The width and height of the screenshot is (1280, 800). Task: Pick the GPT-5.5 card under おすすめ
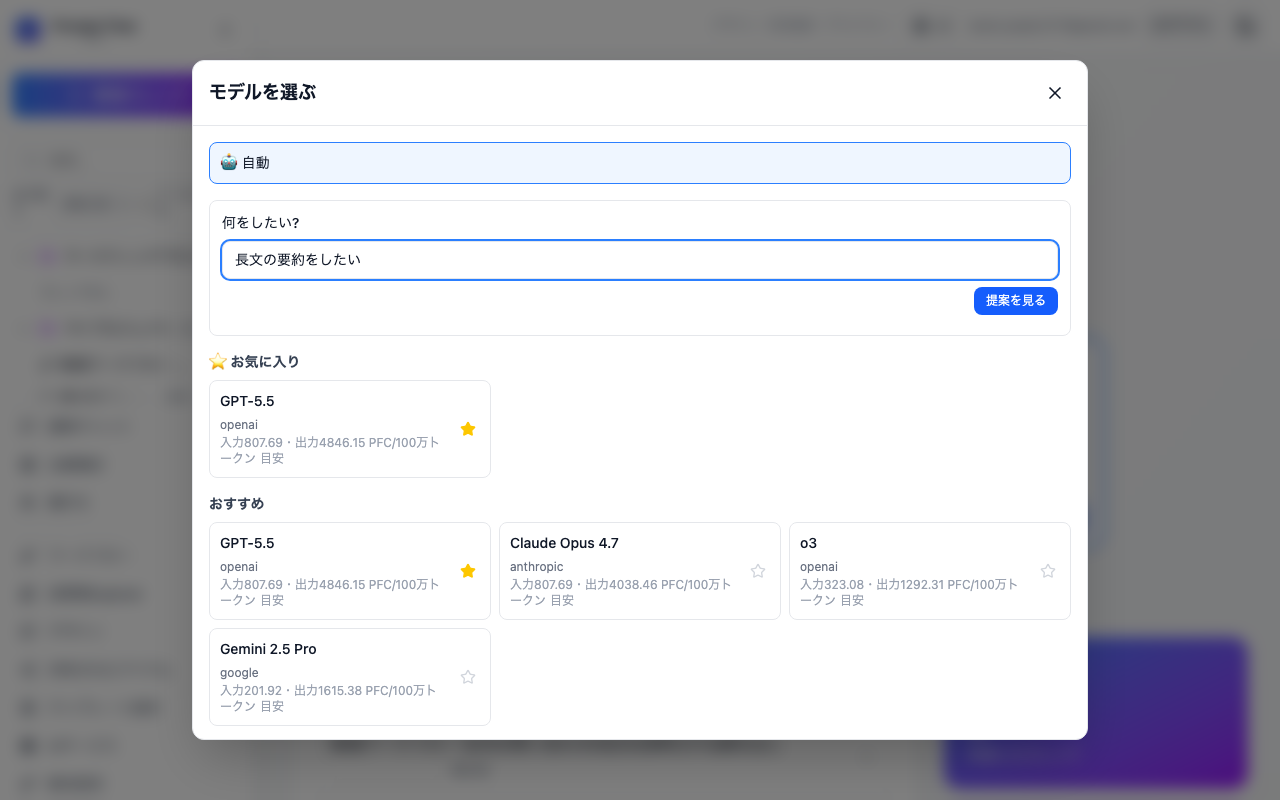(x=350, y=571)
